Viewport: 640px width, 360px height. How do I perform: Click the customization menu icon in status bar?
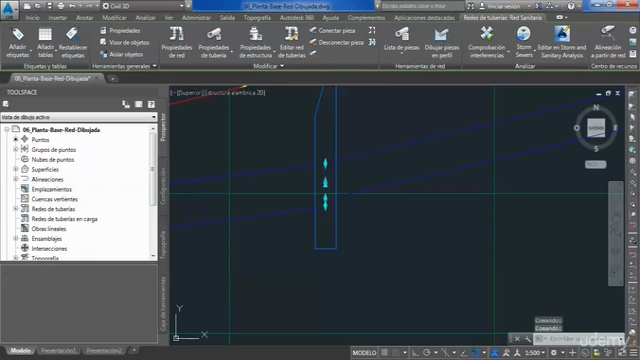click(x=633, y=353)
